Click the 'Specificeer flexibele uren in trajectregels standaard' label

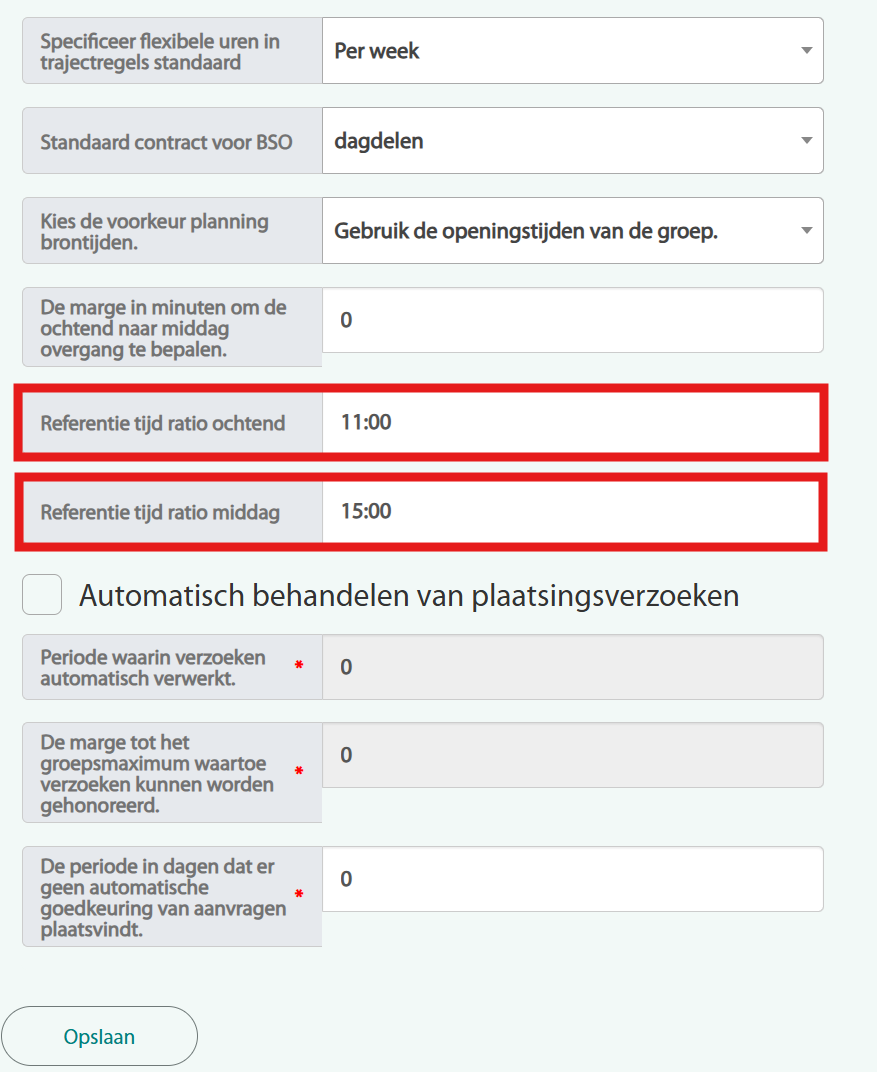coord(160,51)
